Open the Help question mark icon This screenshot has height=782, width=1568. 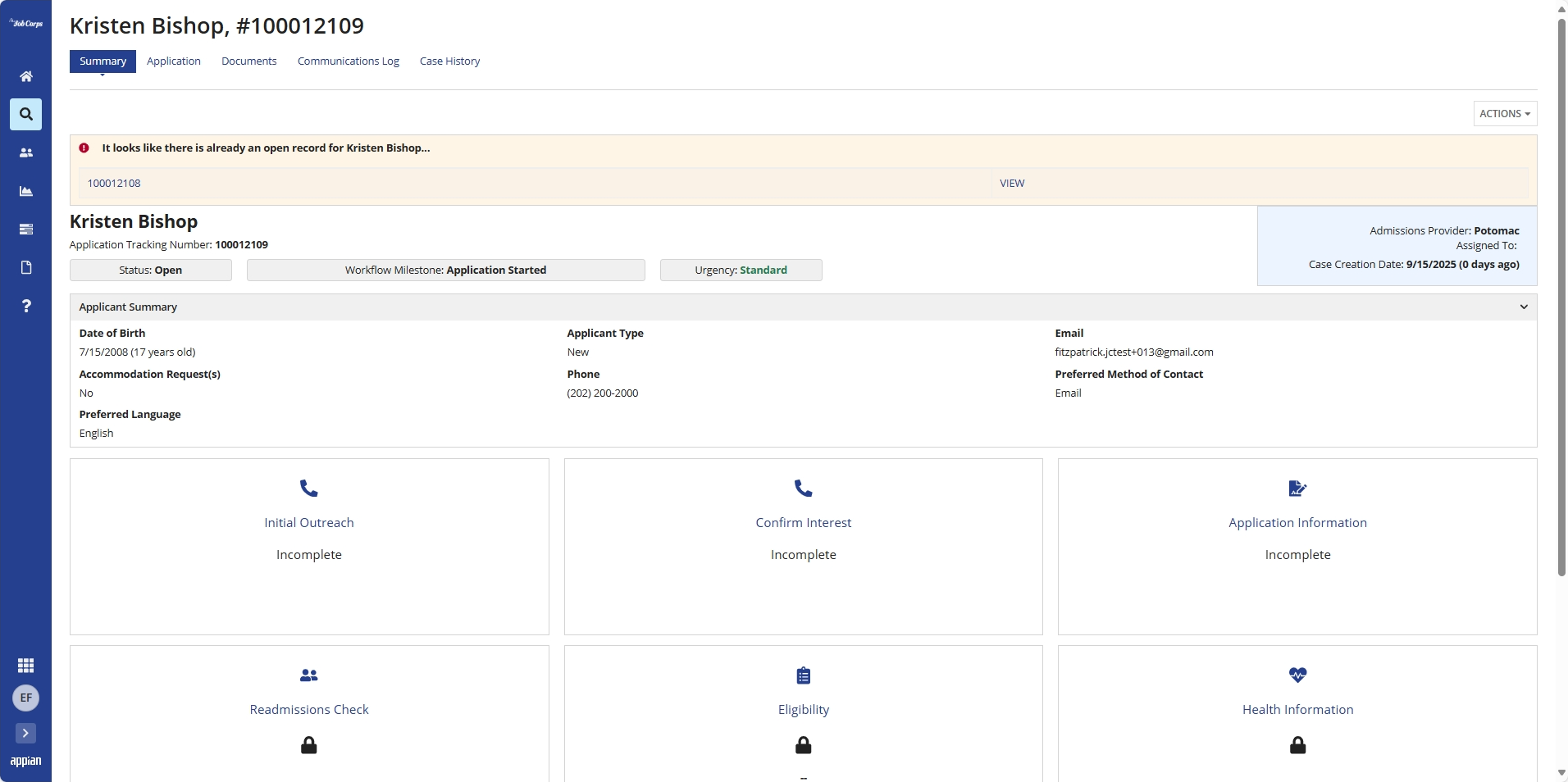[26, 306]
